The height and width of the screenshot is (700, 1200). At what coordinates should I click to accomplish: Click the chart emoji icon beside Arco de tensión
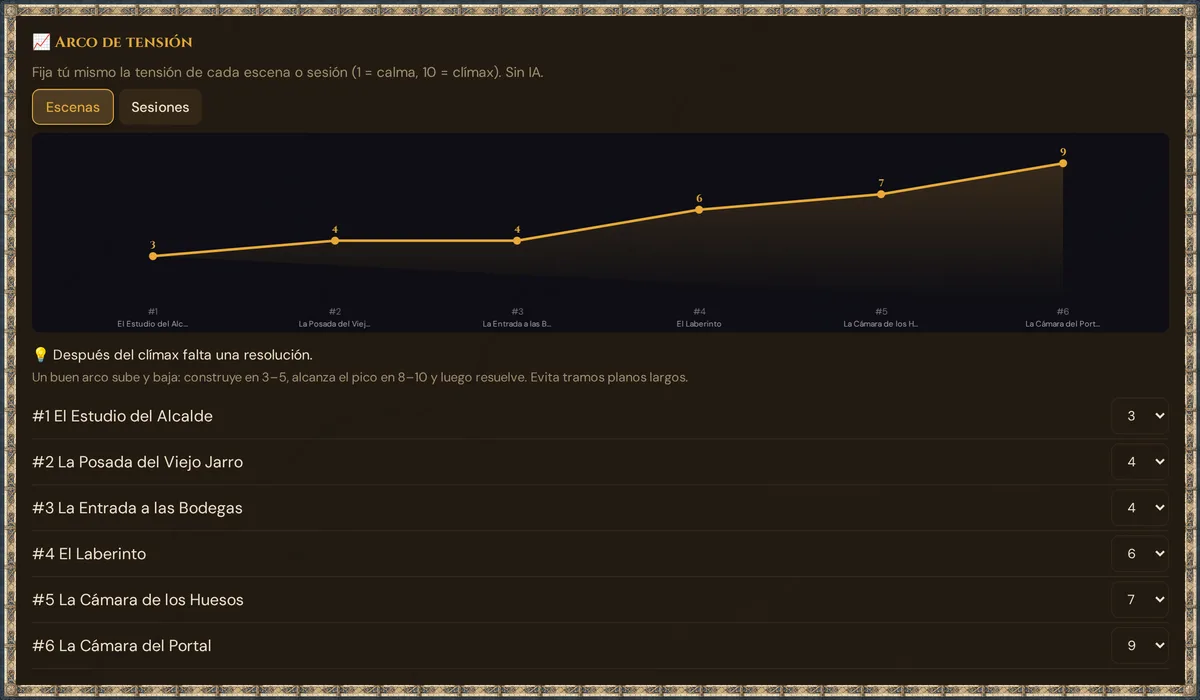click(x=41, y=42)
